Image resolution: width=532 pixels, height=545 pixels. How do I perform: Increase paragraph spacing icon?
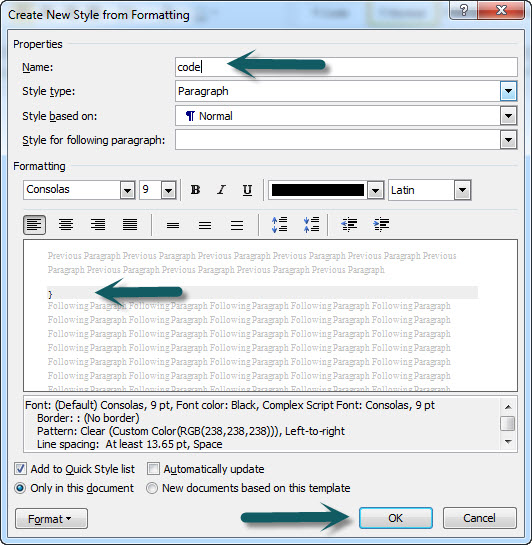[279, 225]
